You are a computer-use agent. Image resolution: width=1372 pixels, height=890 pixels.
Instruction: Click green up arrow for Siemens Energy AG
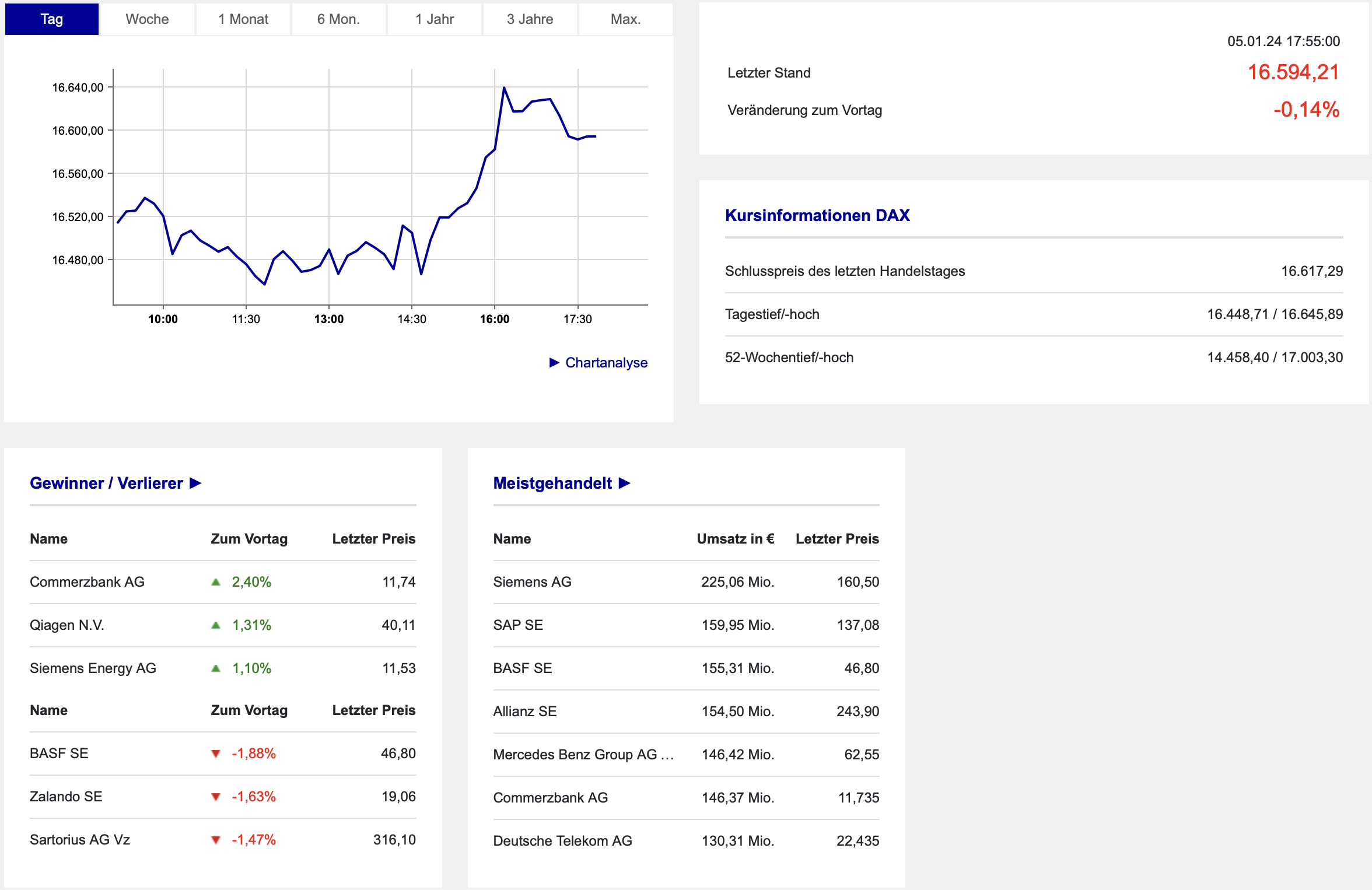point(216,668)
